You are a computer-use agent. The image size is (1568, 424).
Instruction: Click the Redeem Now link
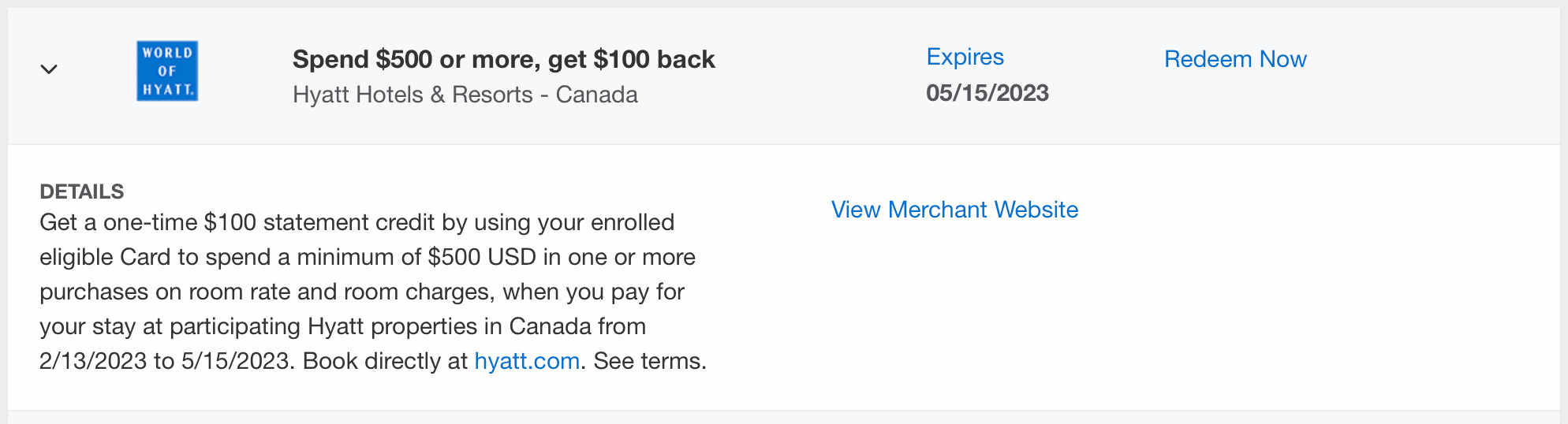click(1235, 59)
